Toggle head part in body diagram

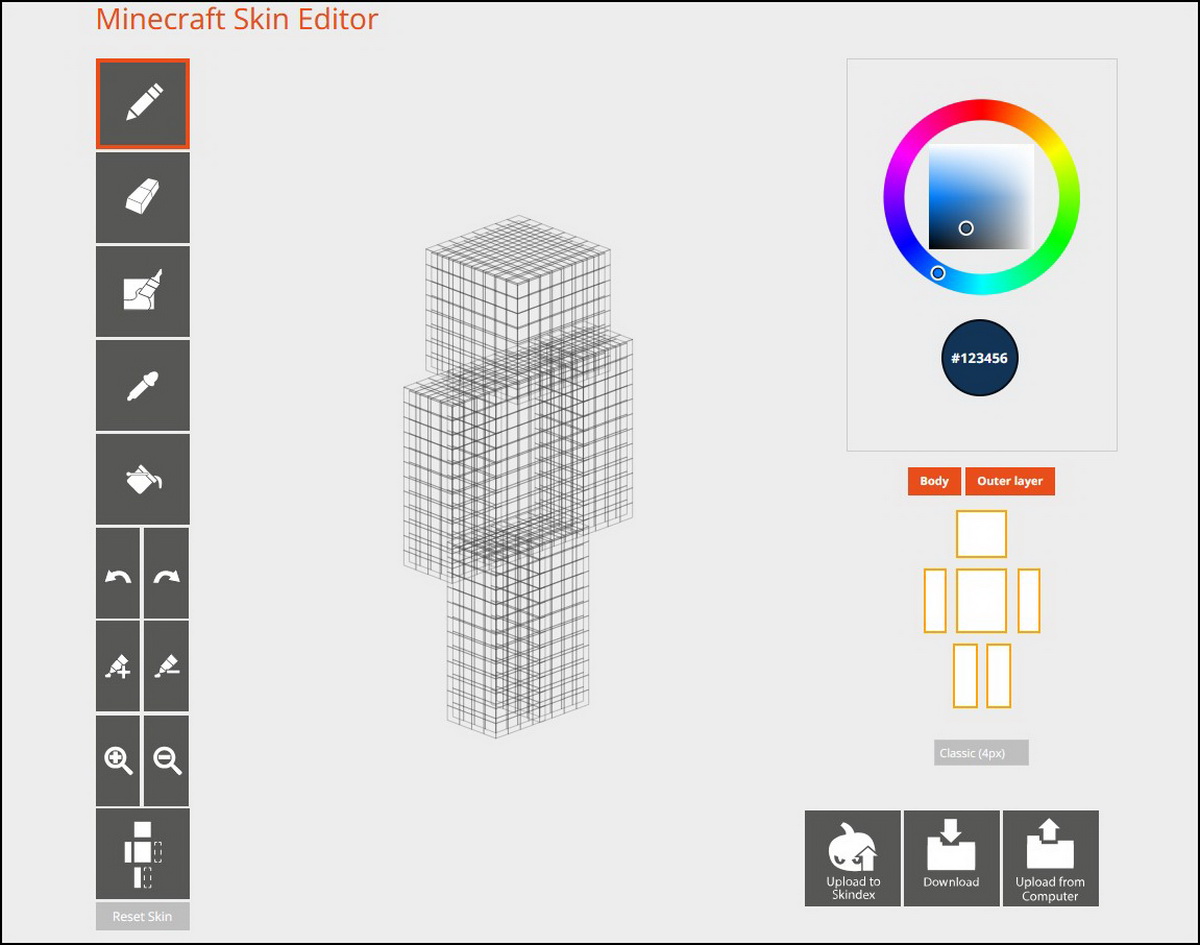(x=981, y=534)
